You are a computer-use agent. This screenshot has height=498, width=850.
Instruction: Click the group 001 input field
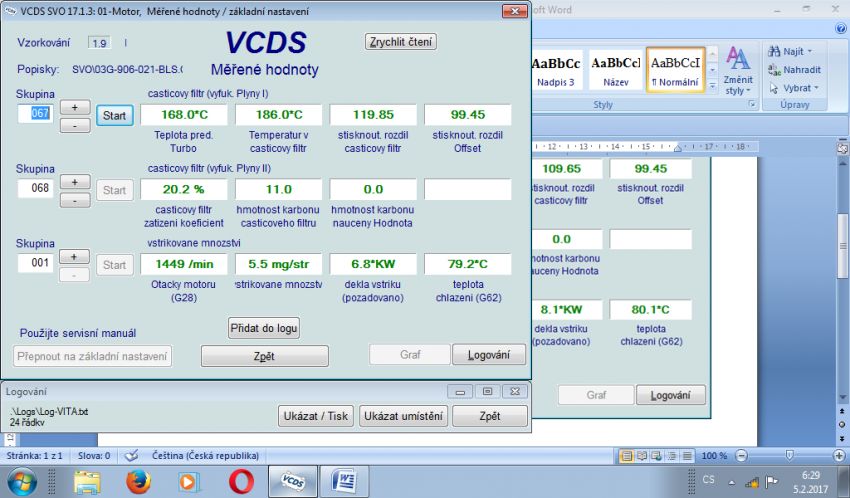[x=36, y=263]
